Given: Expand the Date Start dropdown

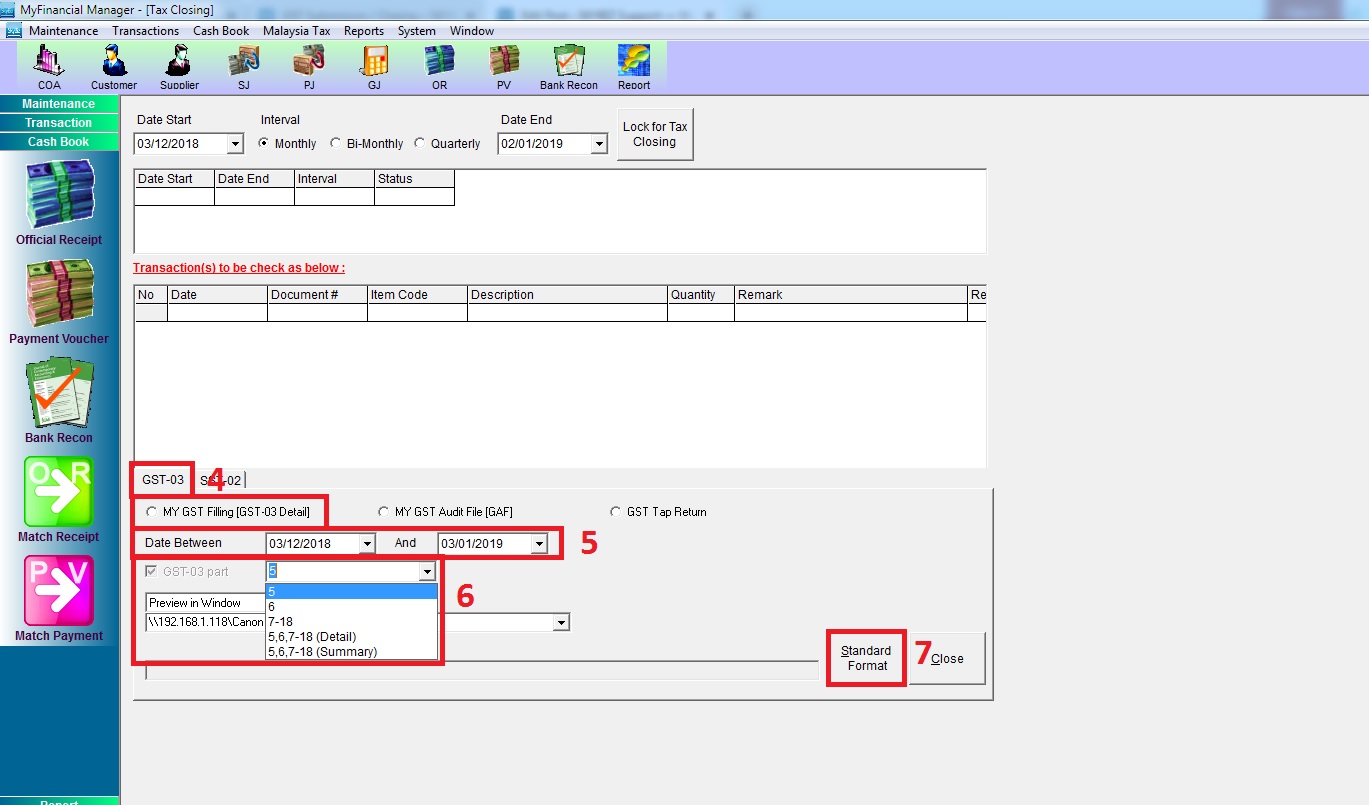Looking at the screenshot, I should click(235, 144).
